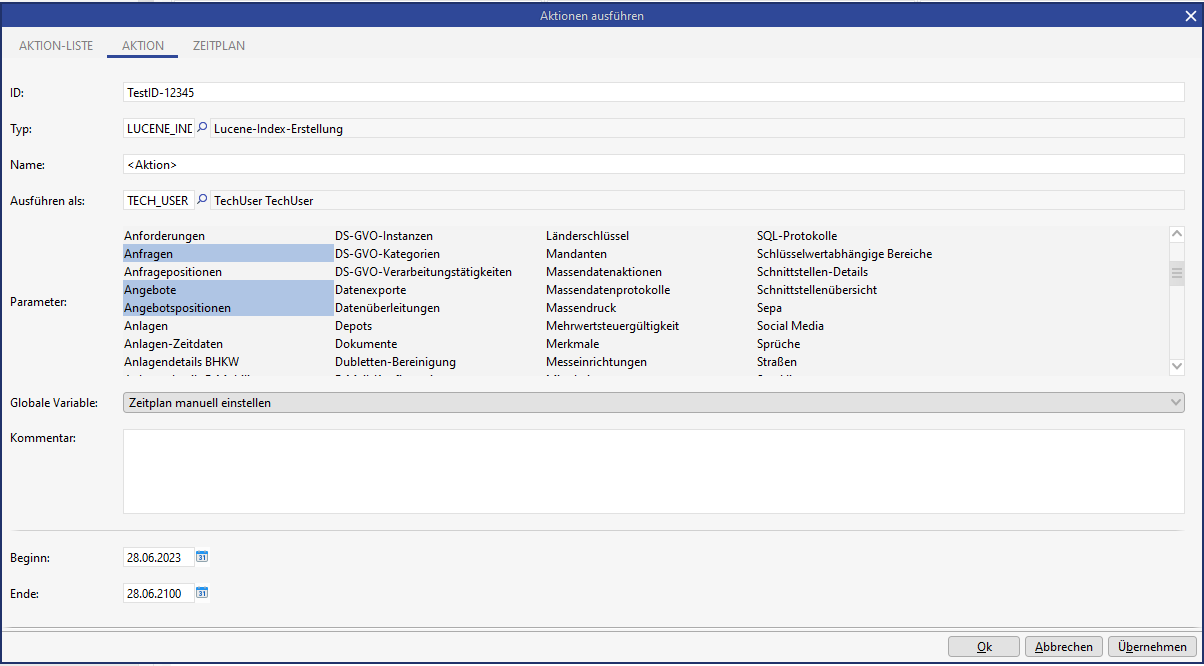Select the Datenexporte parameter item
The image size is (1204, 666).
(371, 290)
